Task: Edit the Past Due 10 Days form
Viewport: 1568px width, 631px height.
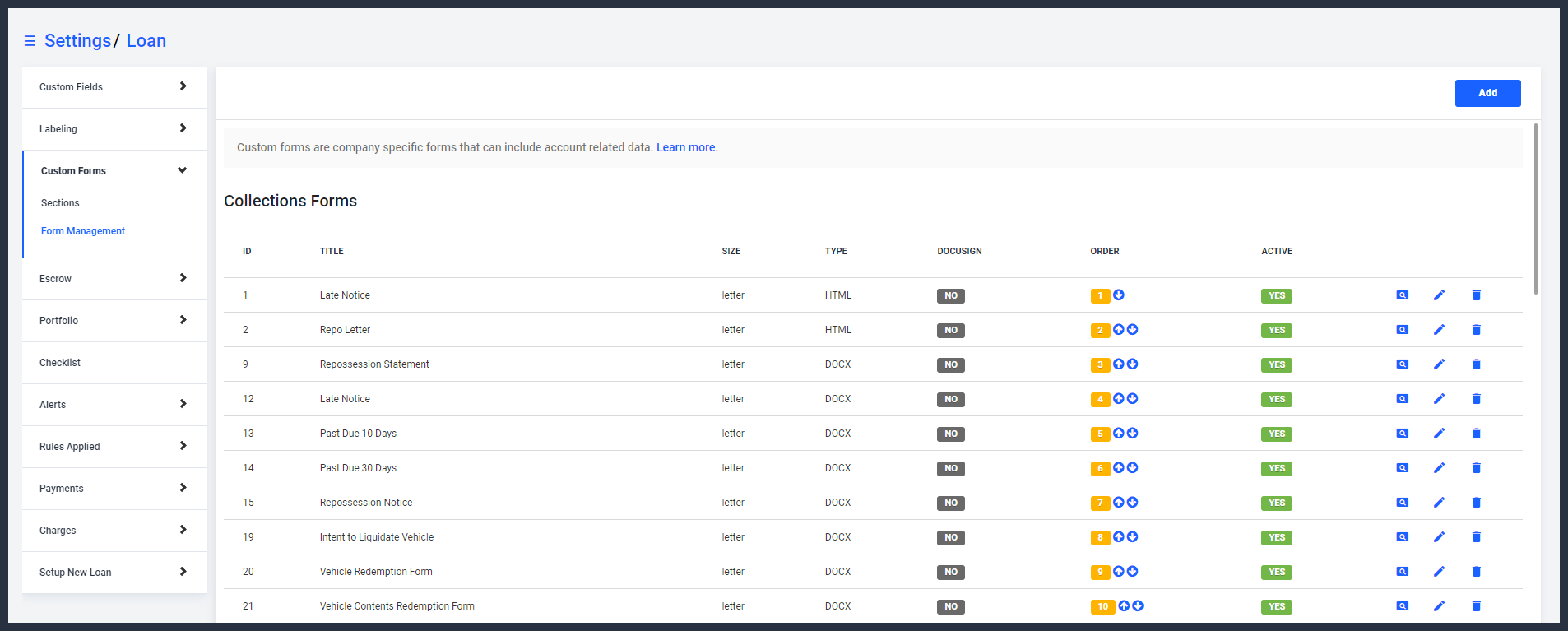Action: pyautogui.click(x=1439, y=434)
